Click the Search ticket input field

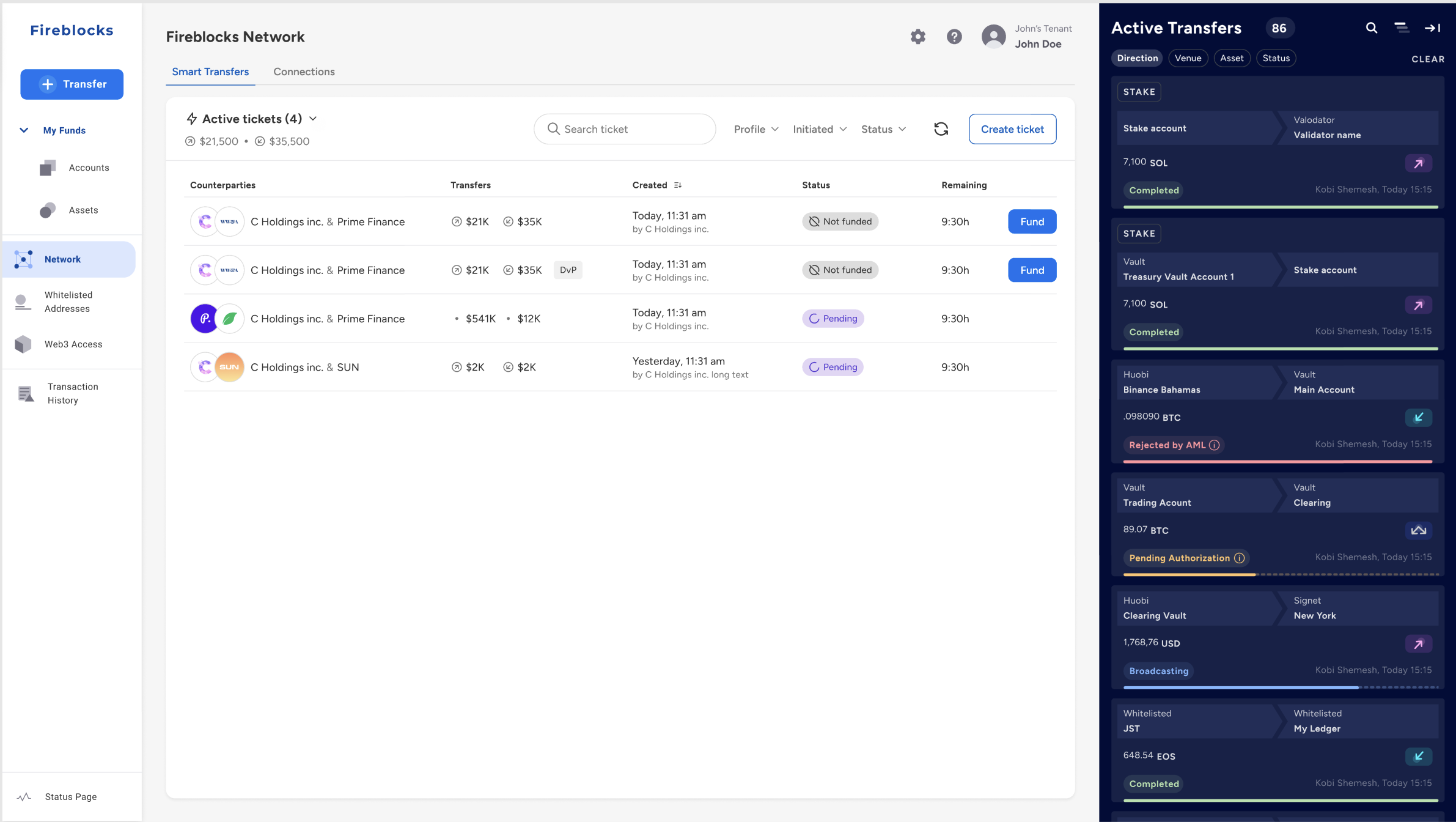click(624, 129)
